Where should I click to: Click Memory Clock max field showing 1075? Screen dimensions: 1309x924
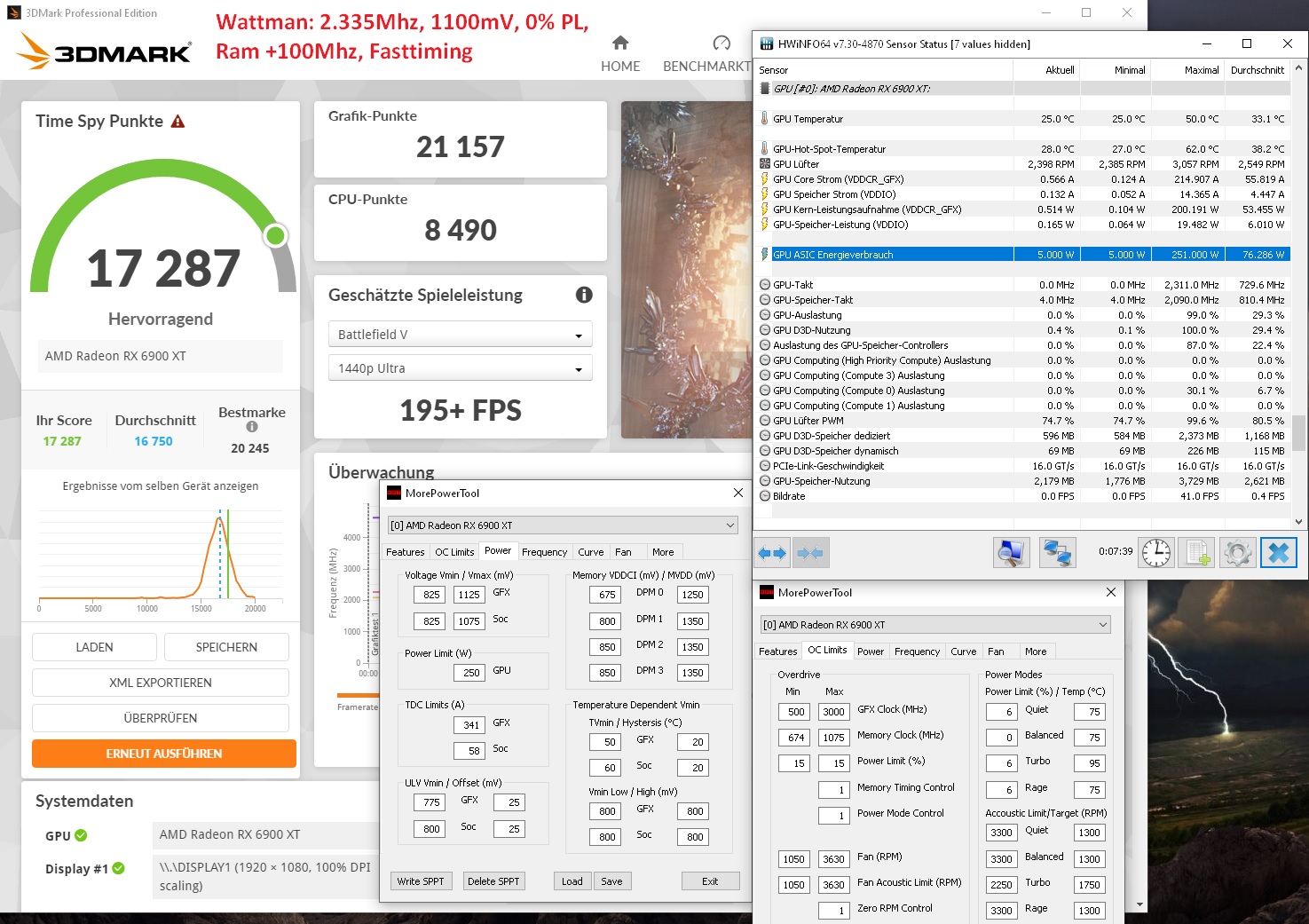[x=832, y=737]
